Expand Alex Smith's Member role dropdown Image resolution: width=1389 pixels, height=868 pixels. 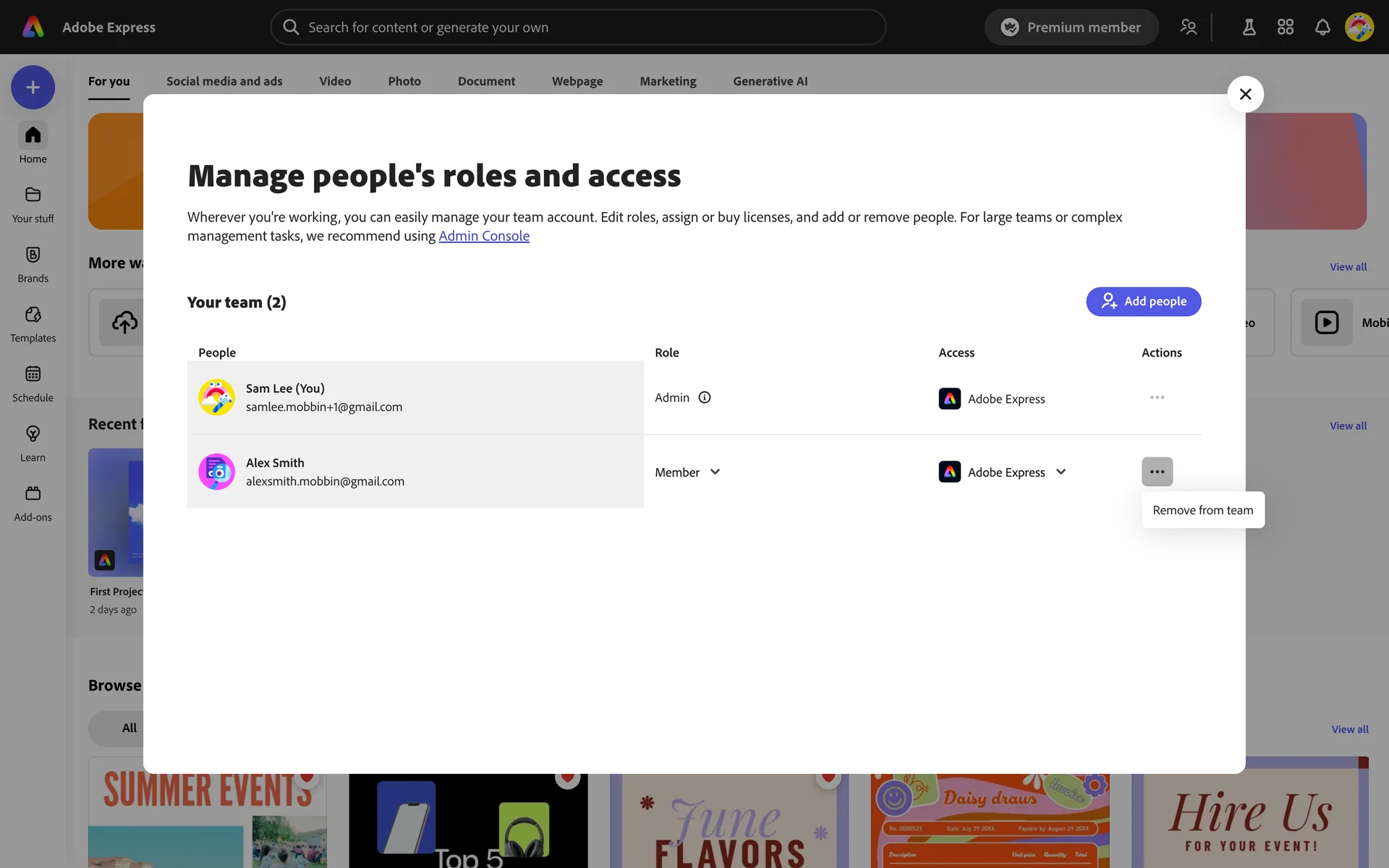687,472
